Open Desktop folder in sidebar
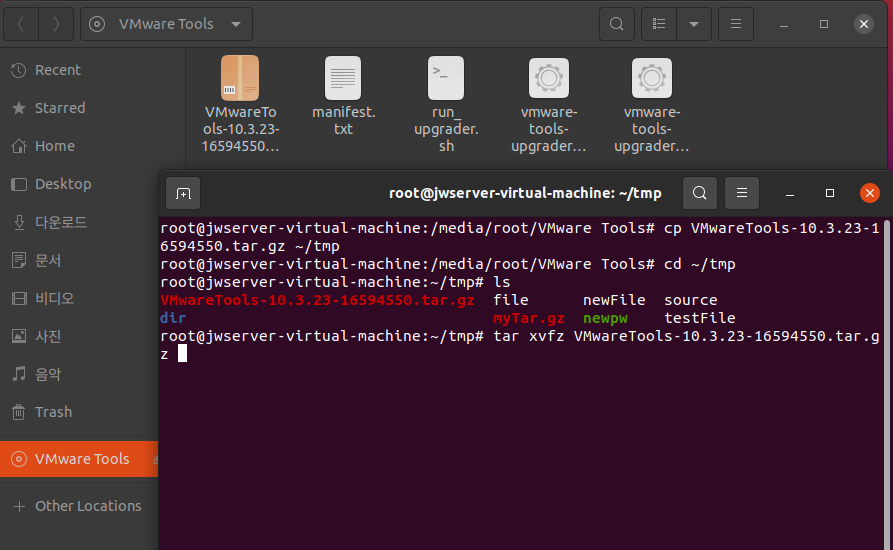 tap(79, 184)
